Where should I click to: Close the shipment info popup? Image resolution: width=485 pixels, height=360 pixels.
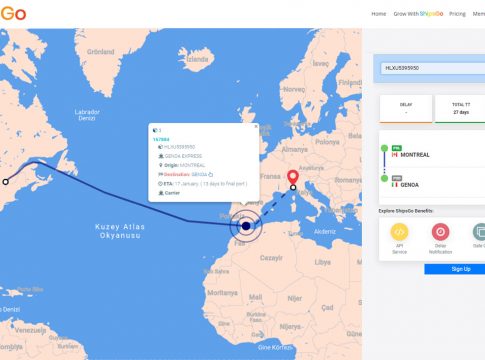coord(256,126)
